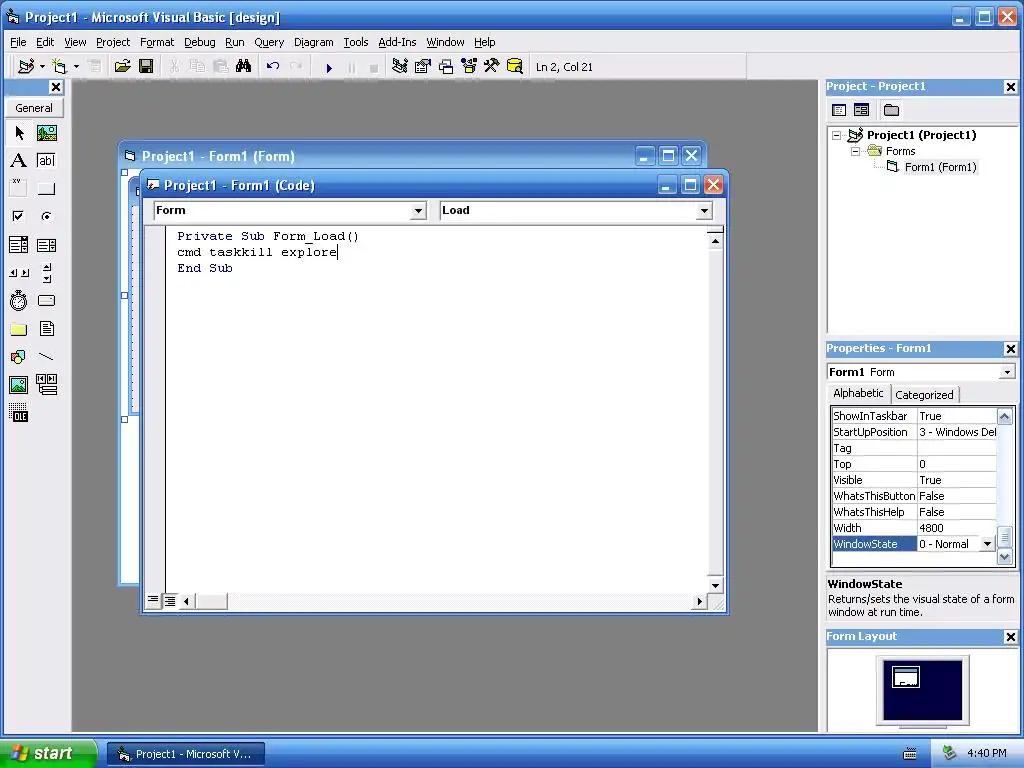This screenshot has height=768, width=1024.
Task: Select the Visible property row
Action: click(x=914, y=480)
